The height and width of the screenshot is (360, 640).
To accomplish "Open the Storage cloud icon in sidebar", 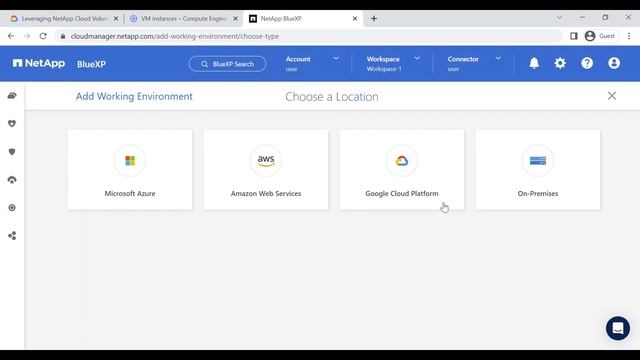I will pyautogui.click(x=12, y=96).
